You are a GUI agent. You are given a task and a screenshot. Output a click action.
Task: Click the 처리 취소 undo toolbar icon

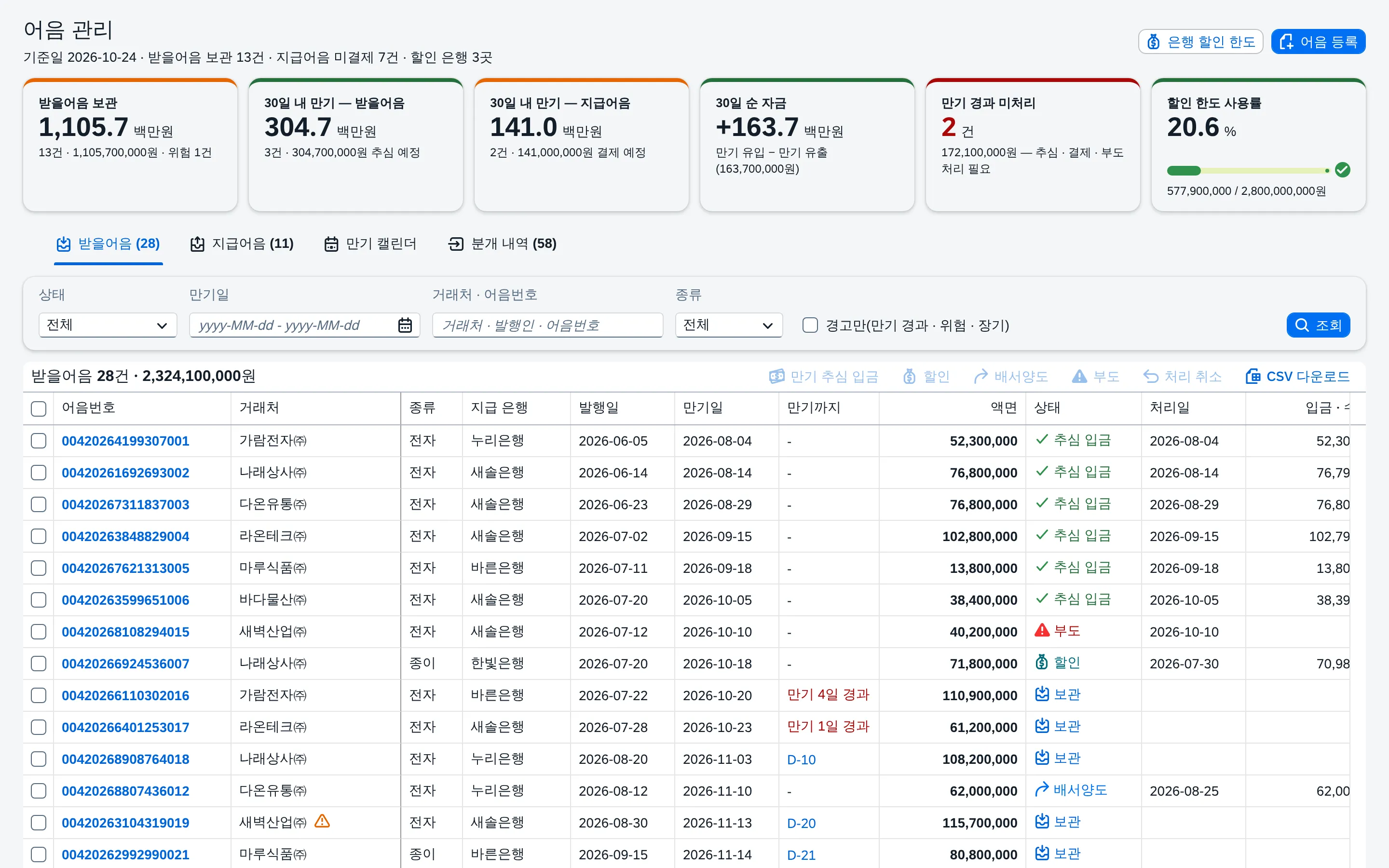pos(1150,377)
